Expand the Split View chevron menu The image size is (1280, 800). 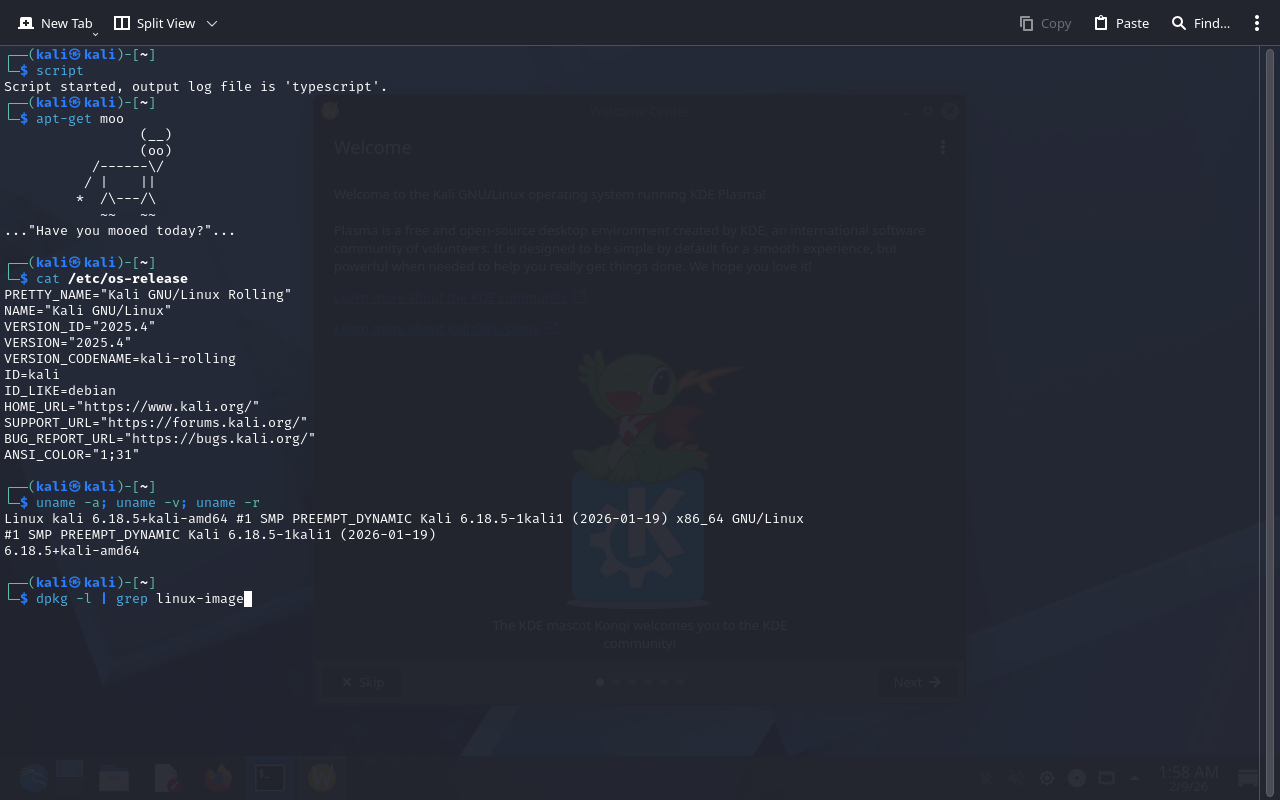tap(211, 23)
